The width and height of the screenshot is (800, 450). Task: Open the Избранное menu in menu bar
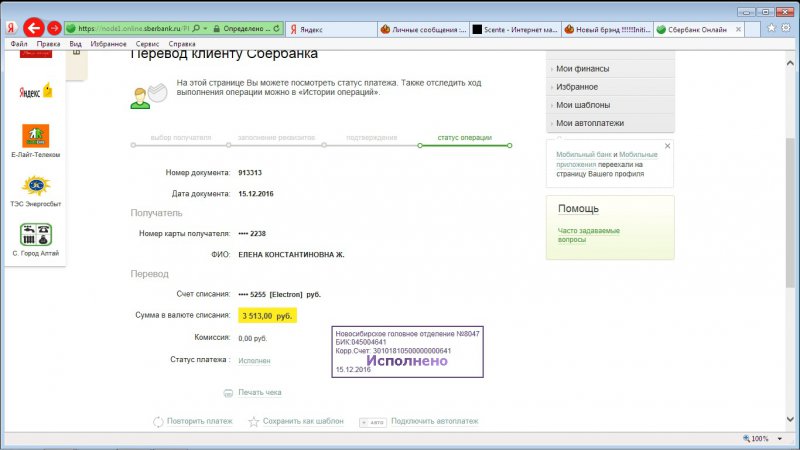(x=108, y=44)
